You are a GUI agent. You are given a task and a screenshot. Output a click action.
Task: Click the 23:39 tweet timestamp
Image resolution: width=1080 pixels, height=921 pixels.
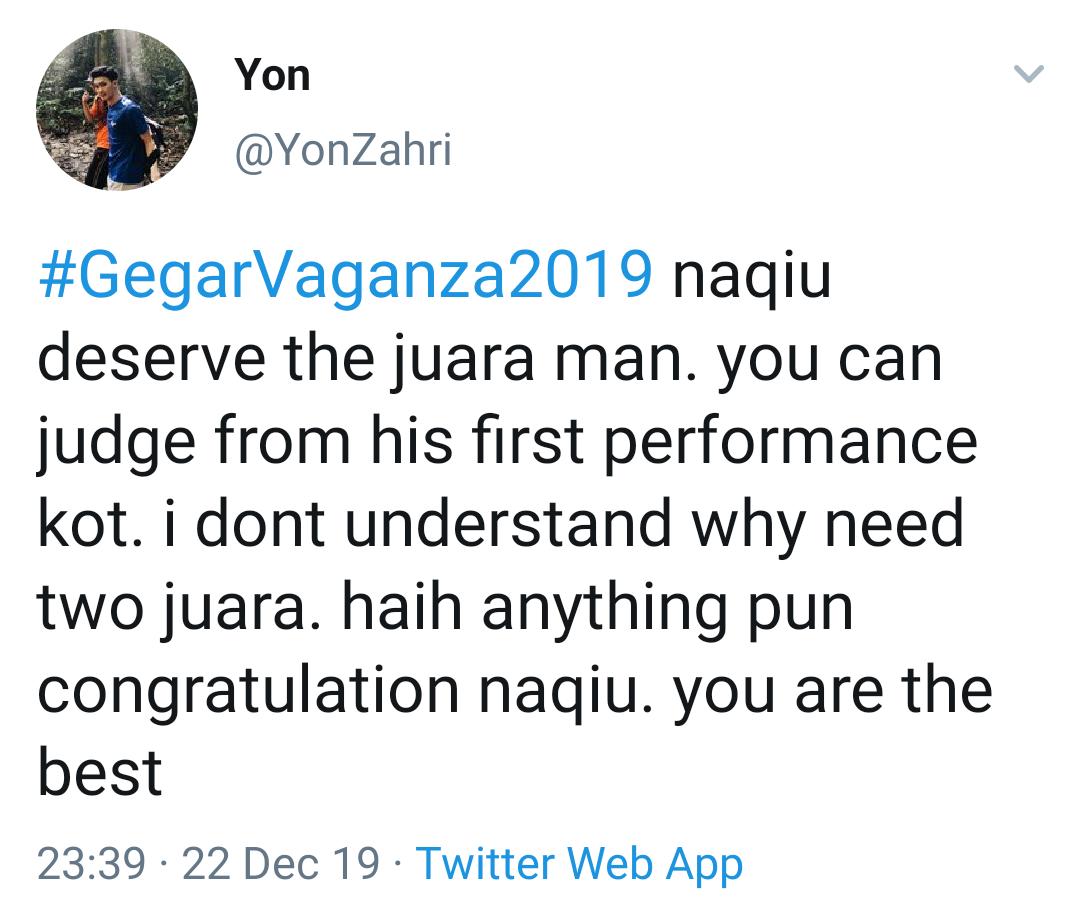[91, 863]
